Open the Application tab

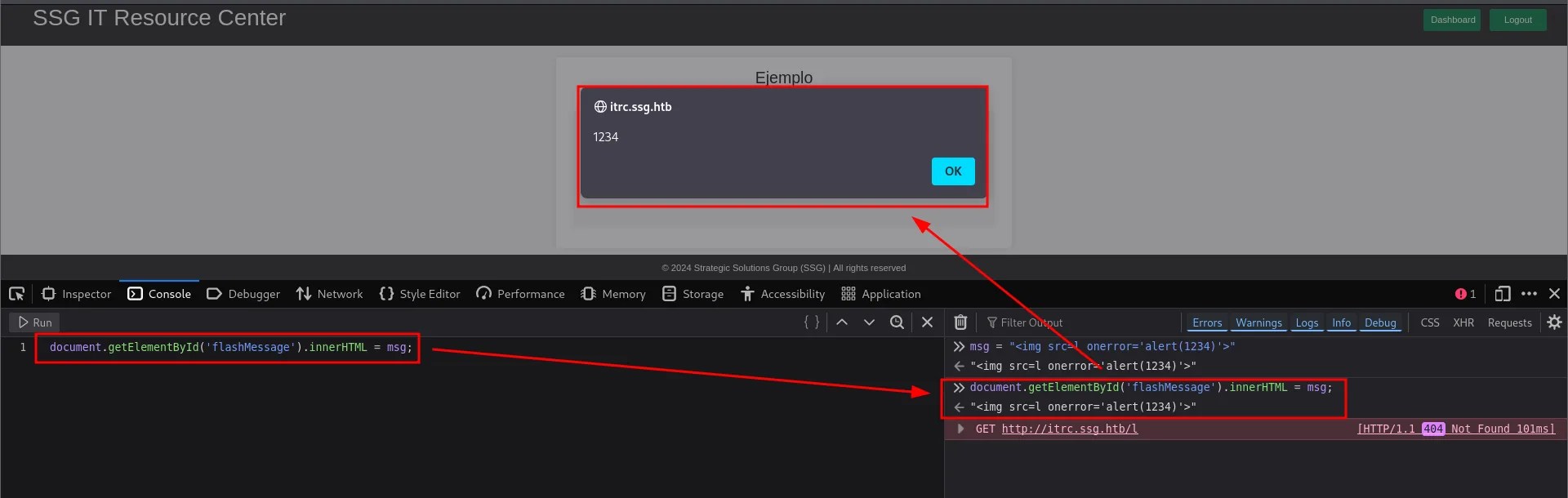pyautogui.click(x=881, y=294)
